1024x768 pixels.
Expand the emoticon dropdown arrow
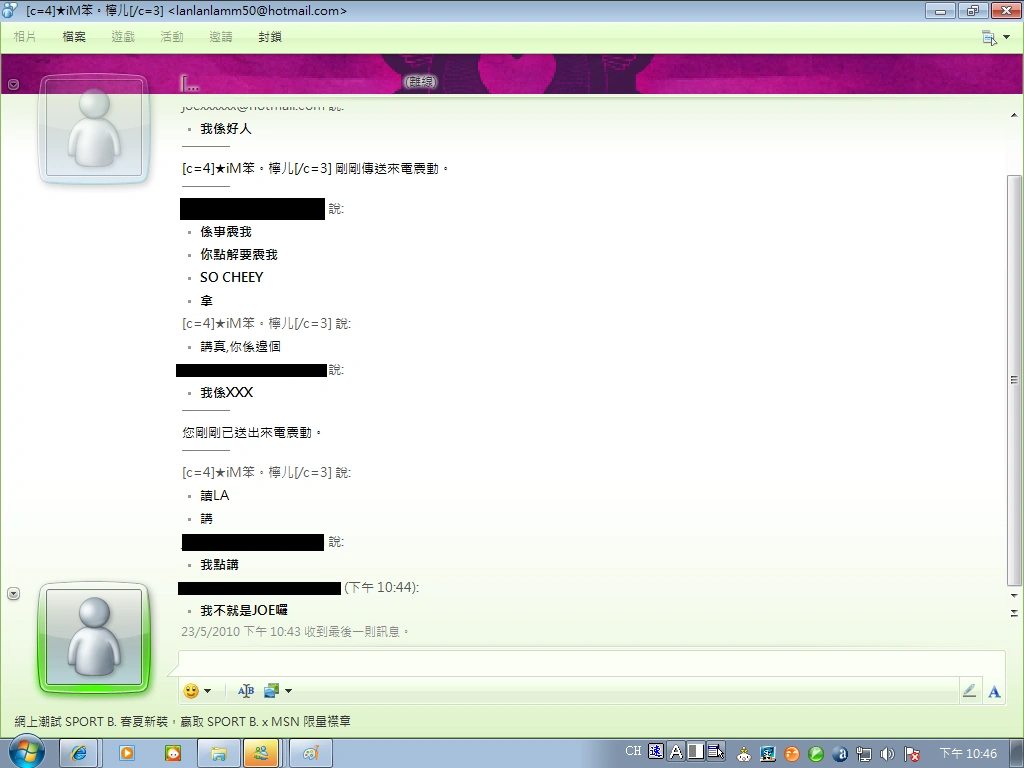pos(208,691)
